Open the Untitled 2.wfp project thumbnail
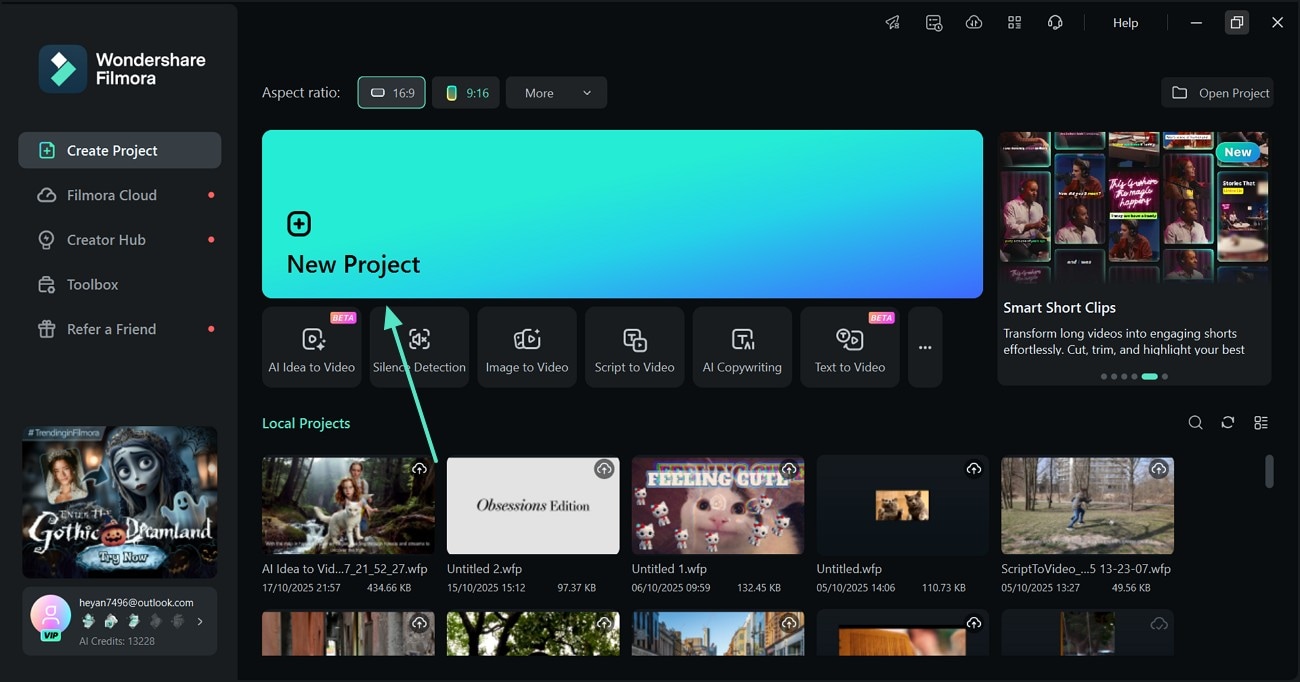The width and height of the screenshot is (1300, 682). (532, 505)
